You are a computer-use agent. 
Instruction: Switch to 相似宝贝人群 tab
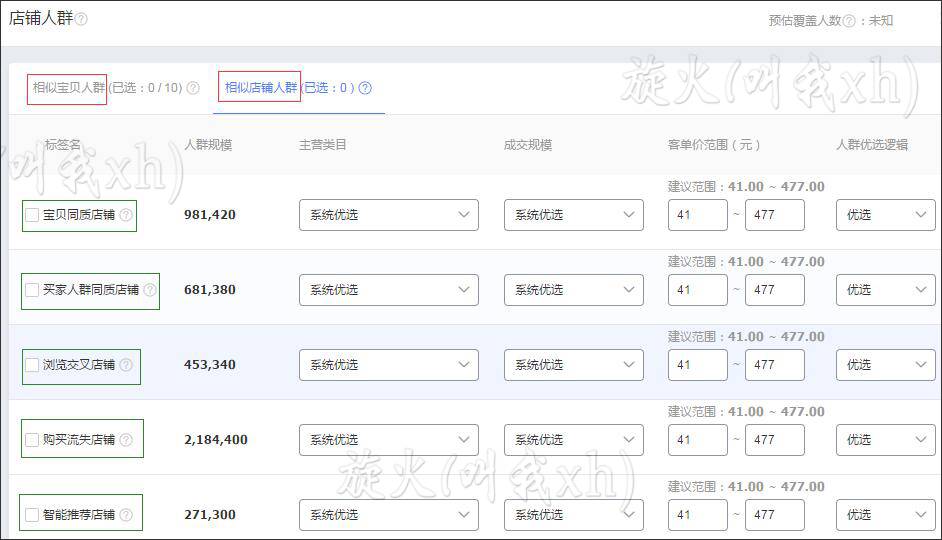68,88
